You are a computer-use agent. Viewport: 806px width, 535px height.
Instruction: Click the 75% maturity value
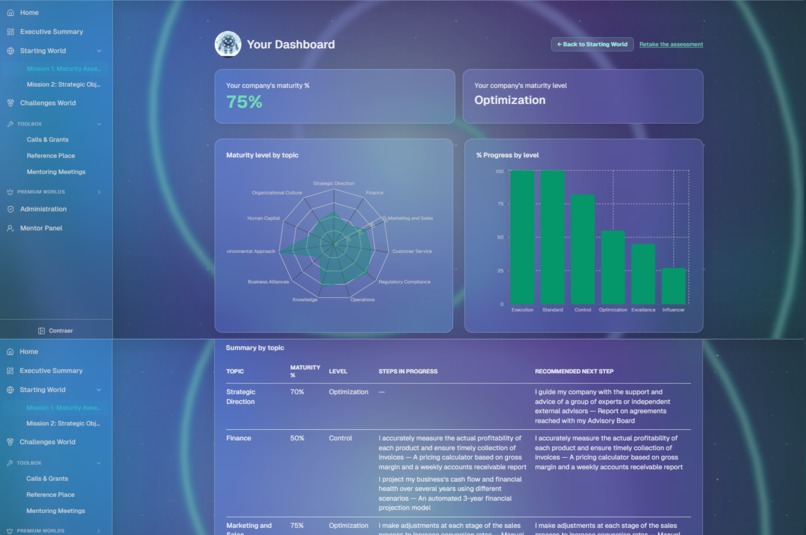pos(244,102)
